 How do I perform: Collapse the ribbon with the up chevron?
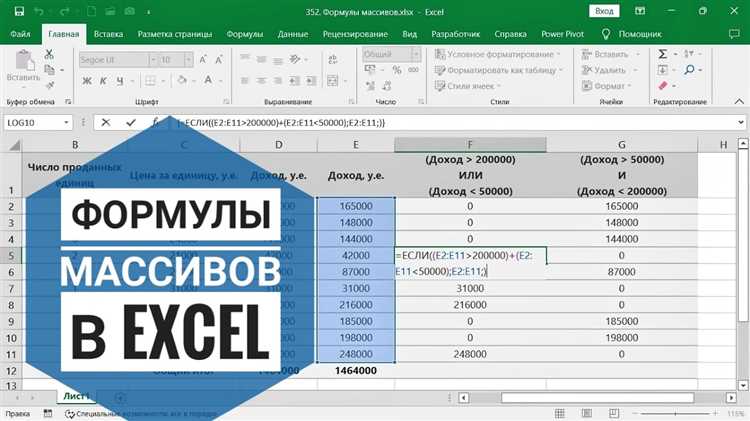click(x=739, y=101)
